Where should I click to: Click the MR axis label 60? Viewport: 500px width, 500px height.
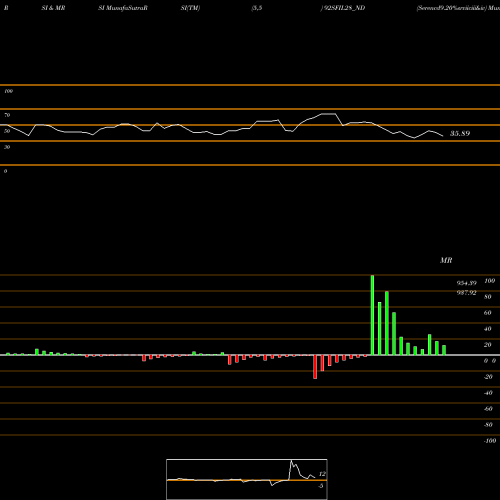pyautogui.click(x=488, y=313)
